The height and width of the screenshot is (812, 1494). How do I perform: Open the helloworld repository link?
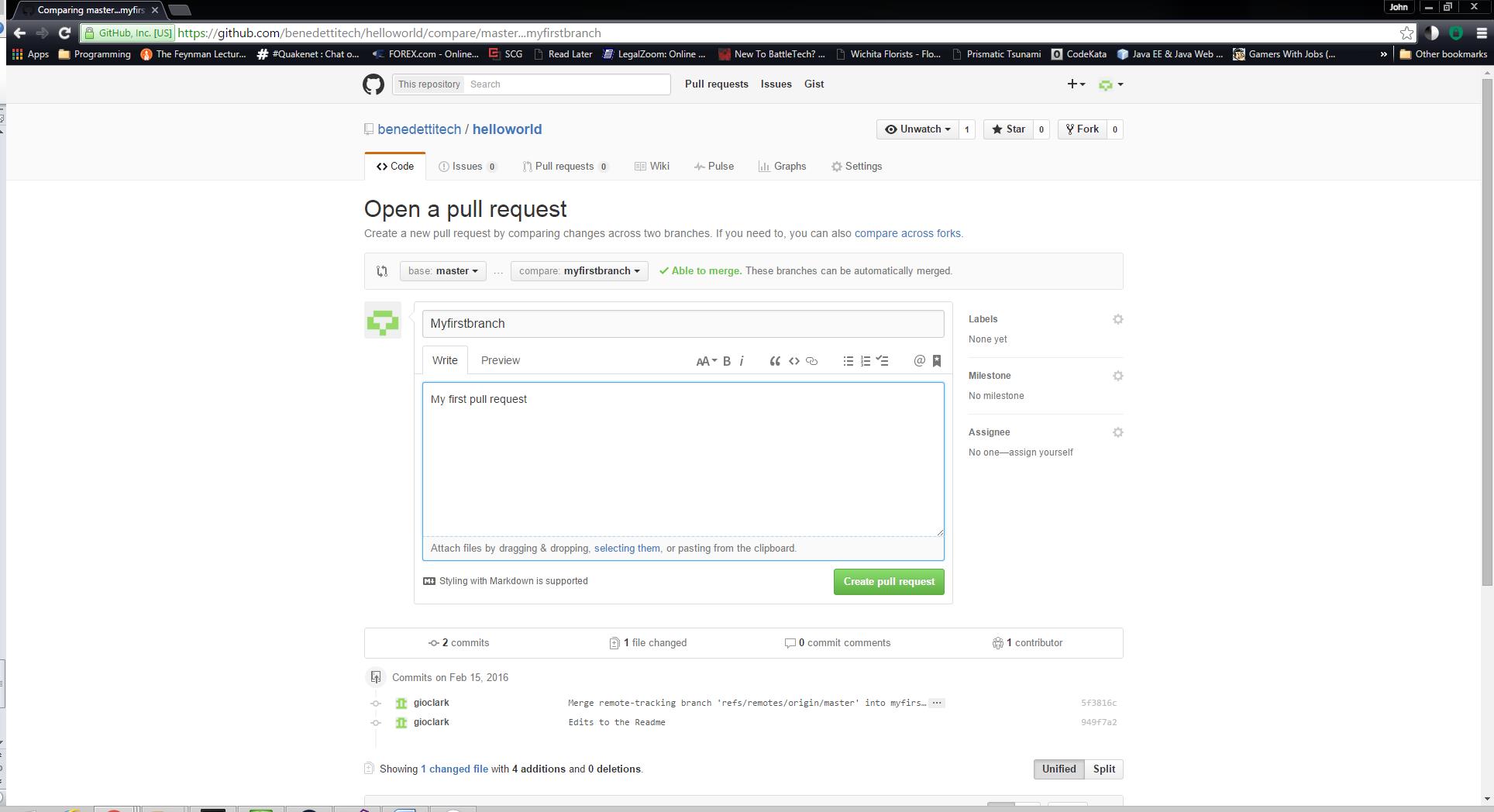[507, 129]
